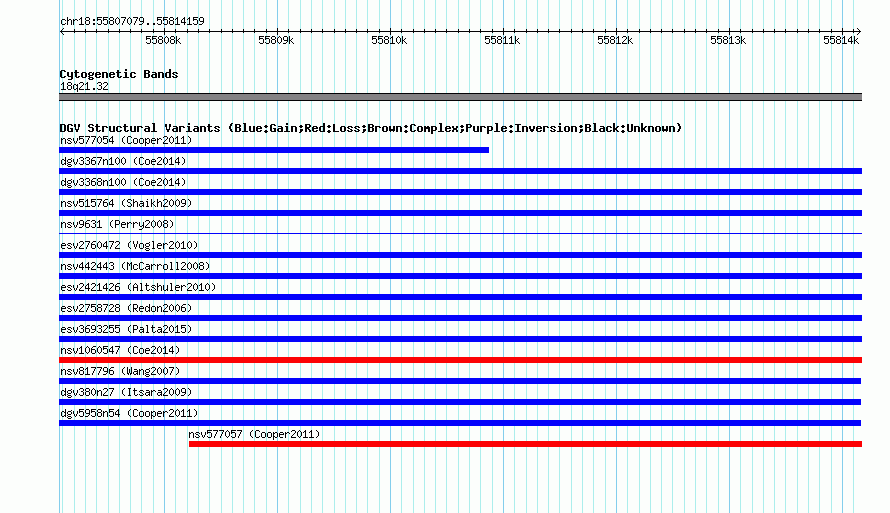Screen dimensions: 890x513
Task: Click the 55813k ruler label
Action: click(x=728, y=41)
